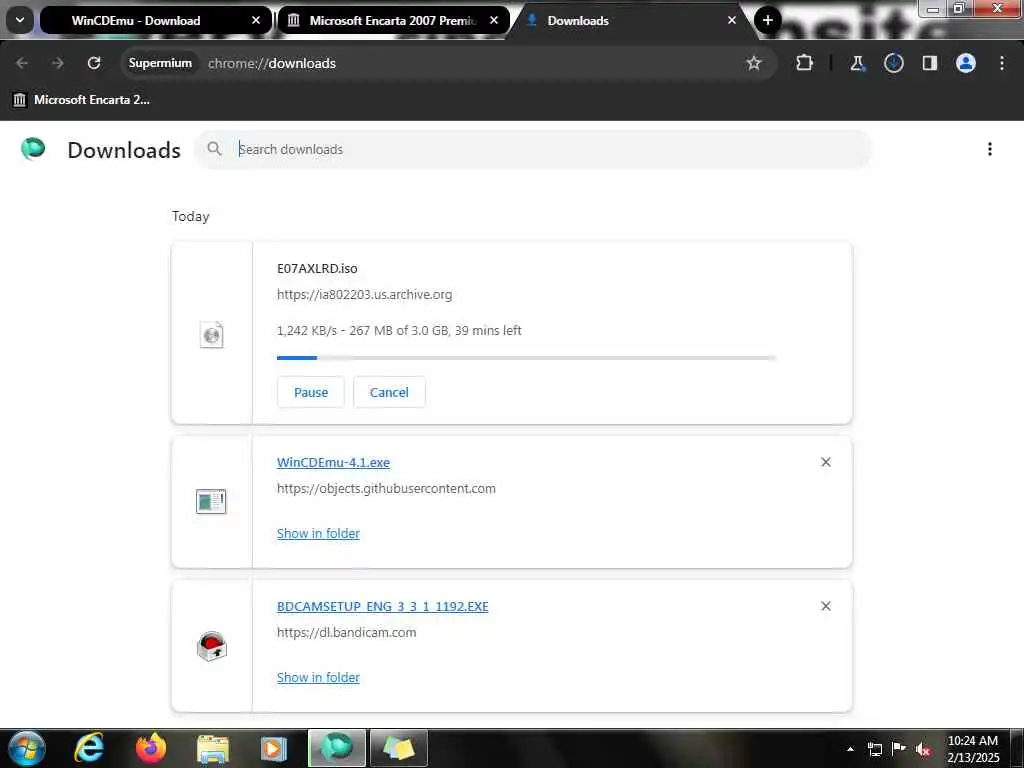Open the tab search dropdown arrow
The width and height of the screenshot is (1024, 768).
pos(20,20)
